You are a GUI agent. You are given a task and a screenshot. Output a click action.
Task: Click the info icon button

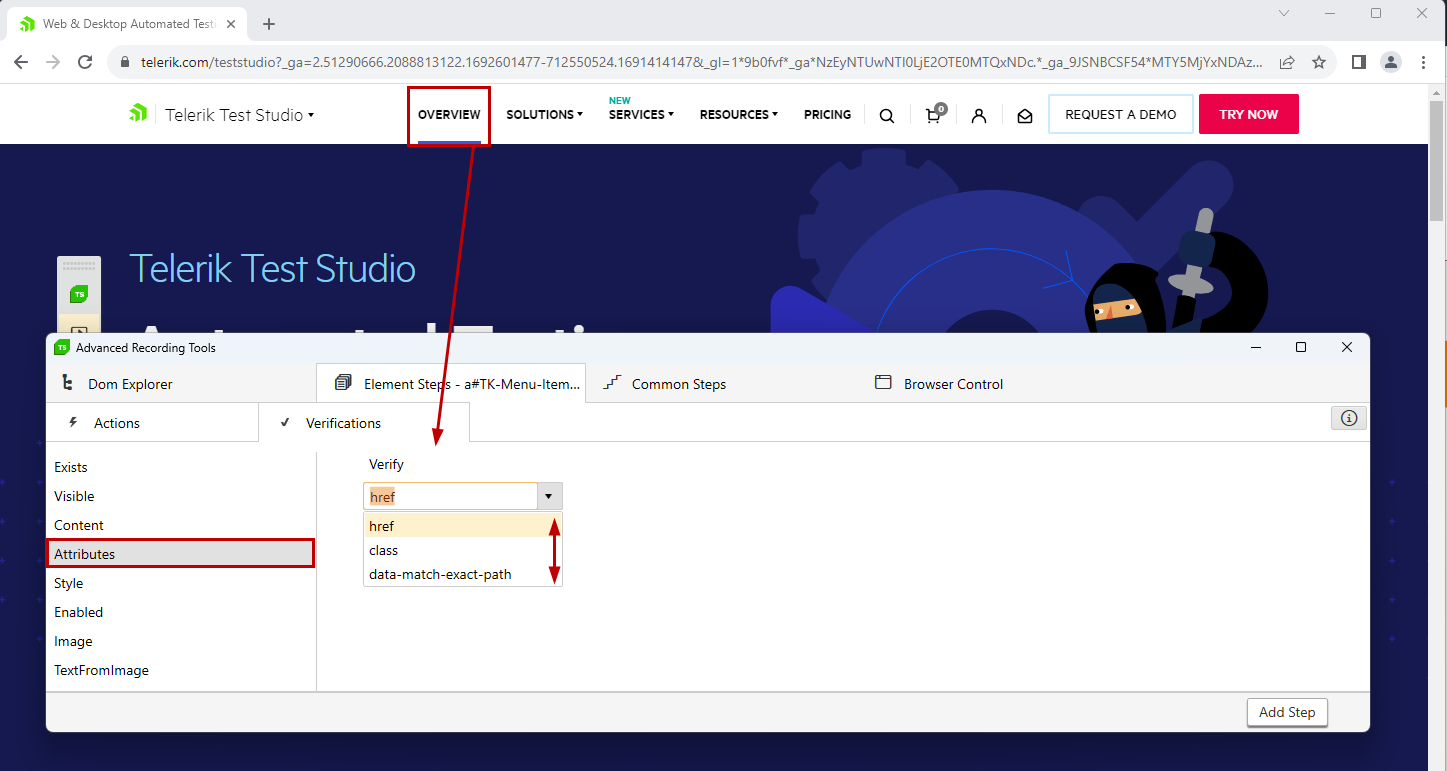(x=1349, y=418)
